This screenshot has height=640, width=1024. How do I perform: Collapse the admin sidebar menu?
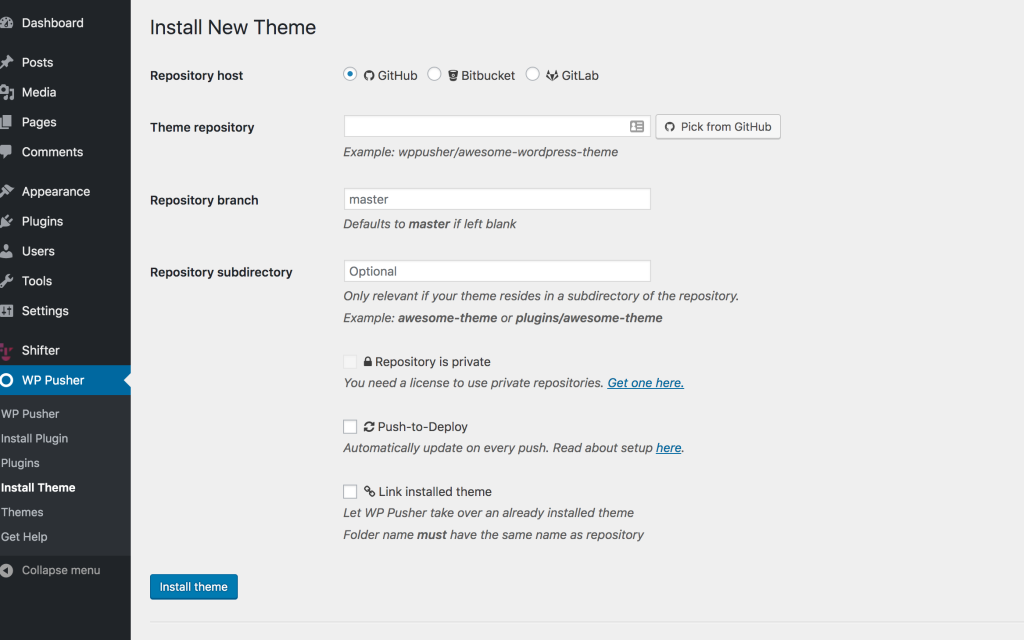[x=50, y=570]
